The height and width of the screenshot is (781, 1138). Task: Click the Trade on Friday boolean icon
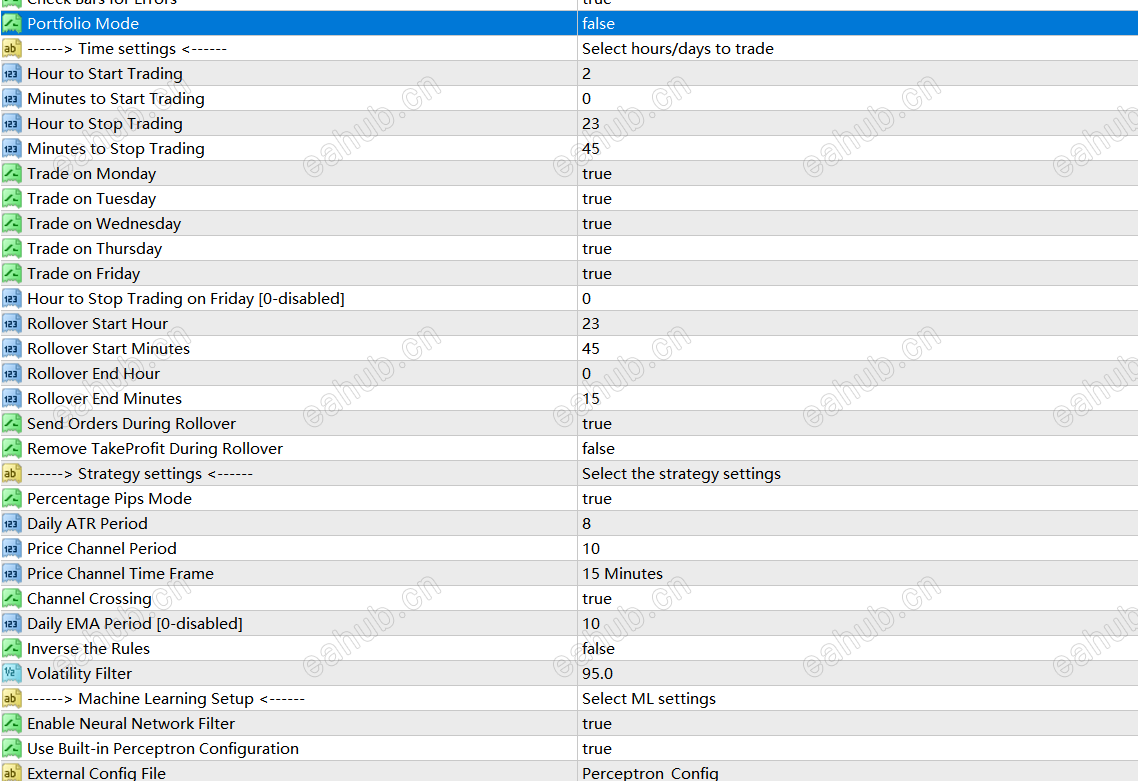click(x=12, y=274)
